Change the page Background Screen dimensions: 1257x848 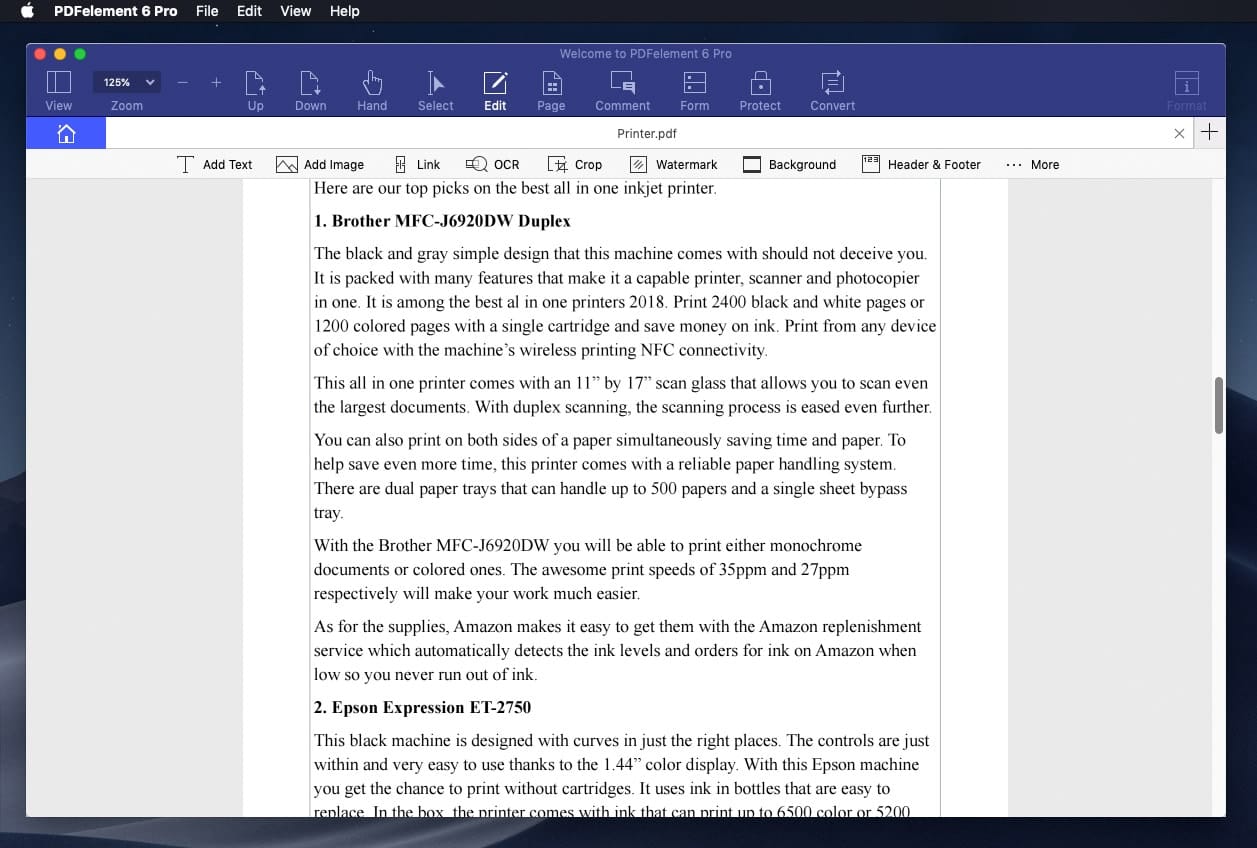click(789, 164)
